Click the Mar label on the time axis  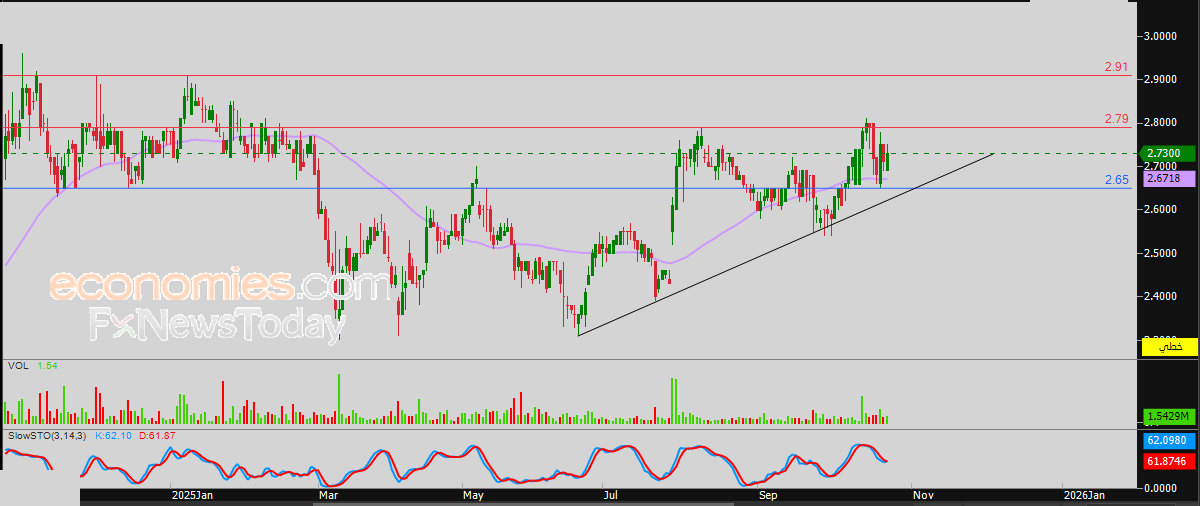coord(327,495)
